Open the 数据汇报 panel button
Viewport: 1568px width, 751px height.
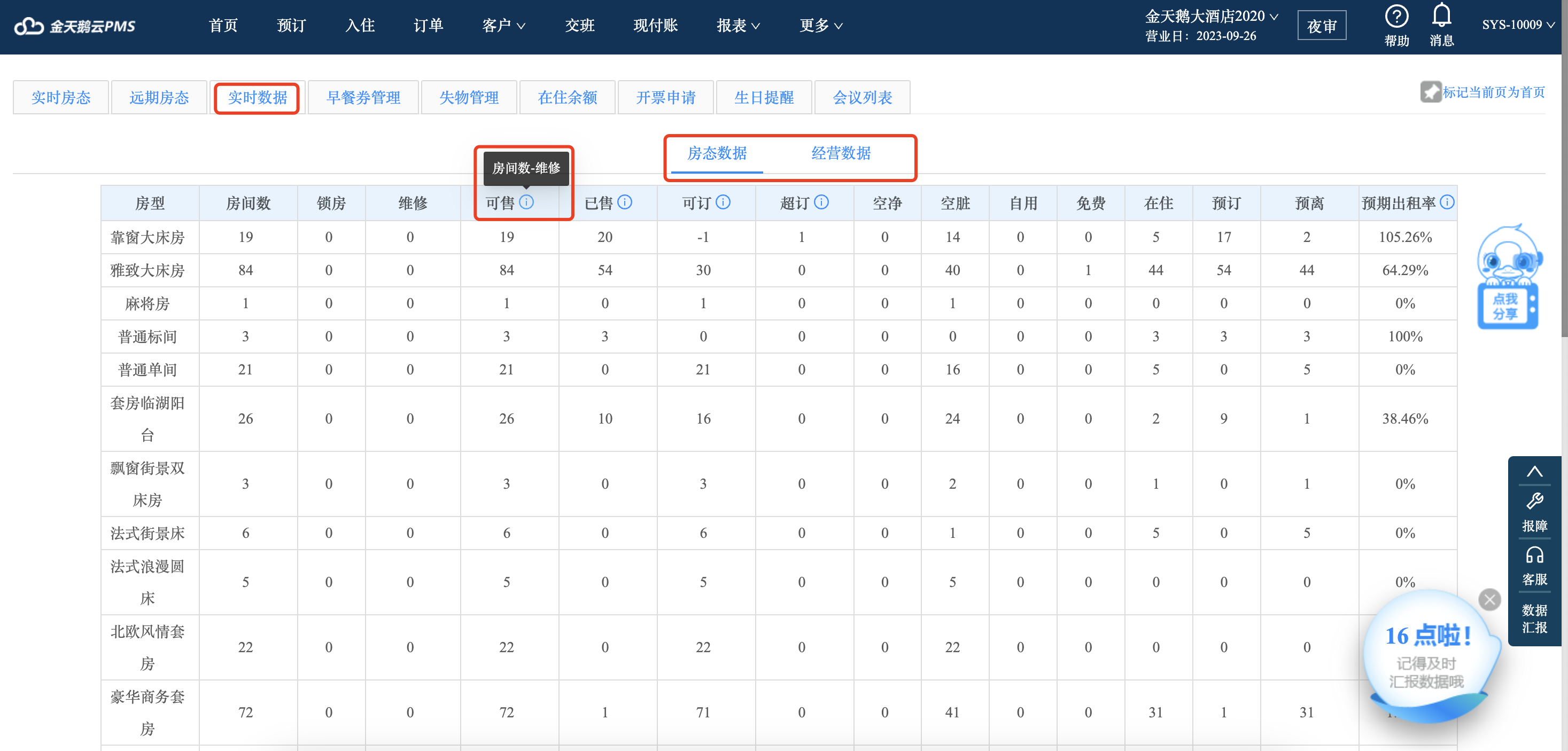pos(1534,619)
